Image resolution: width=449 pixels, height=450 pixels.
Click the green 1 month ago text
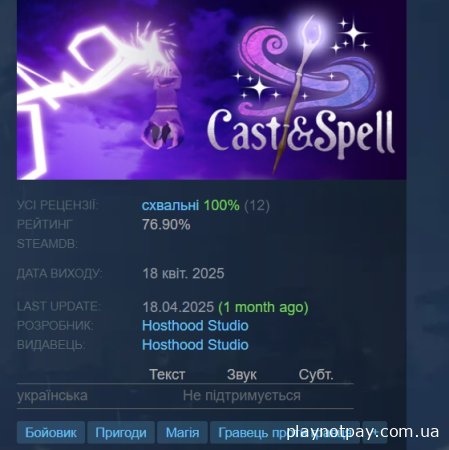[x=263, y=307]
